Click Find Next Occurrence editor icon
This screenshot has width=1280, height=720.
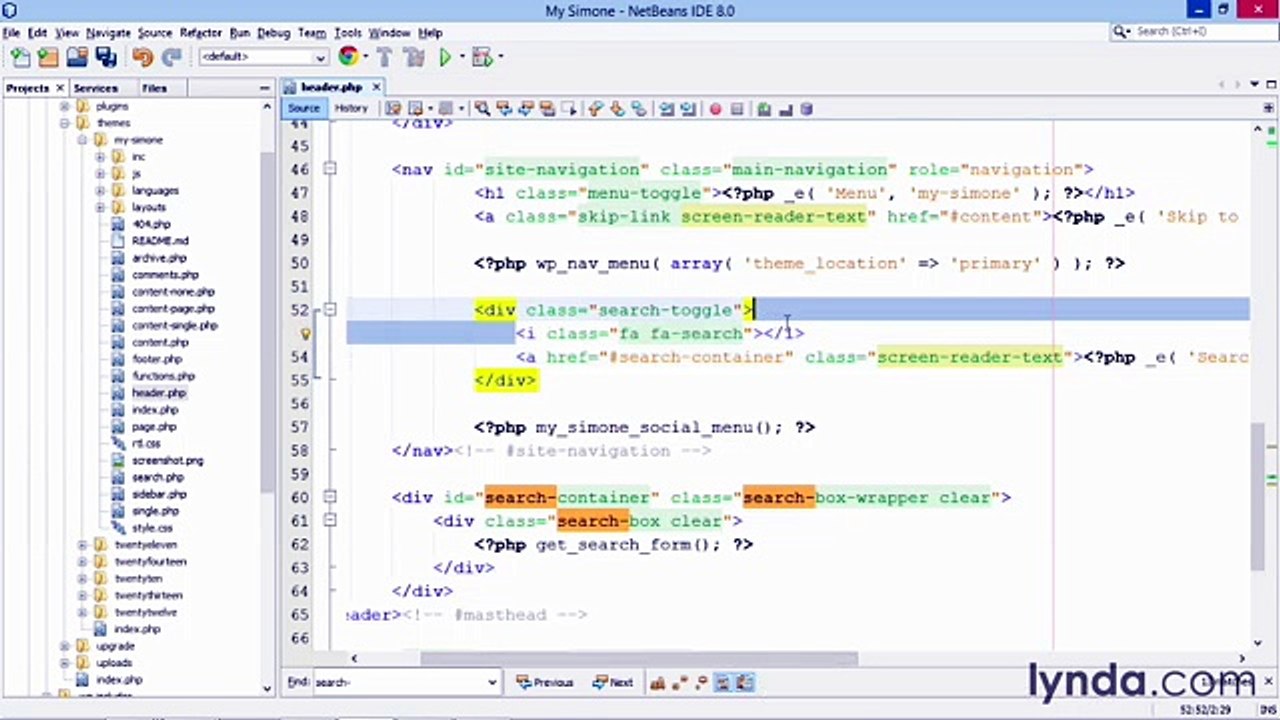coord(525,108)
